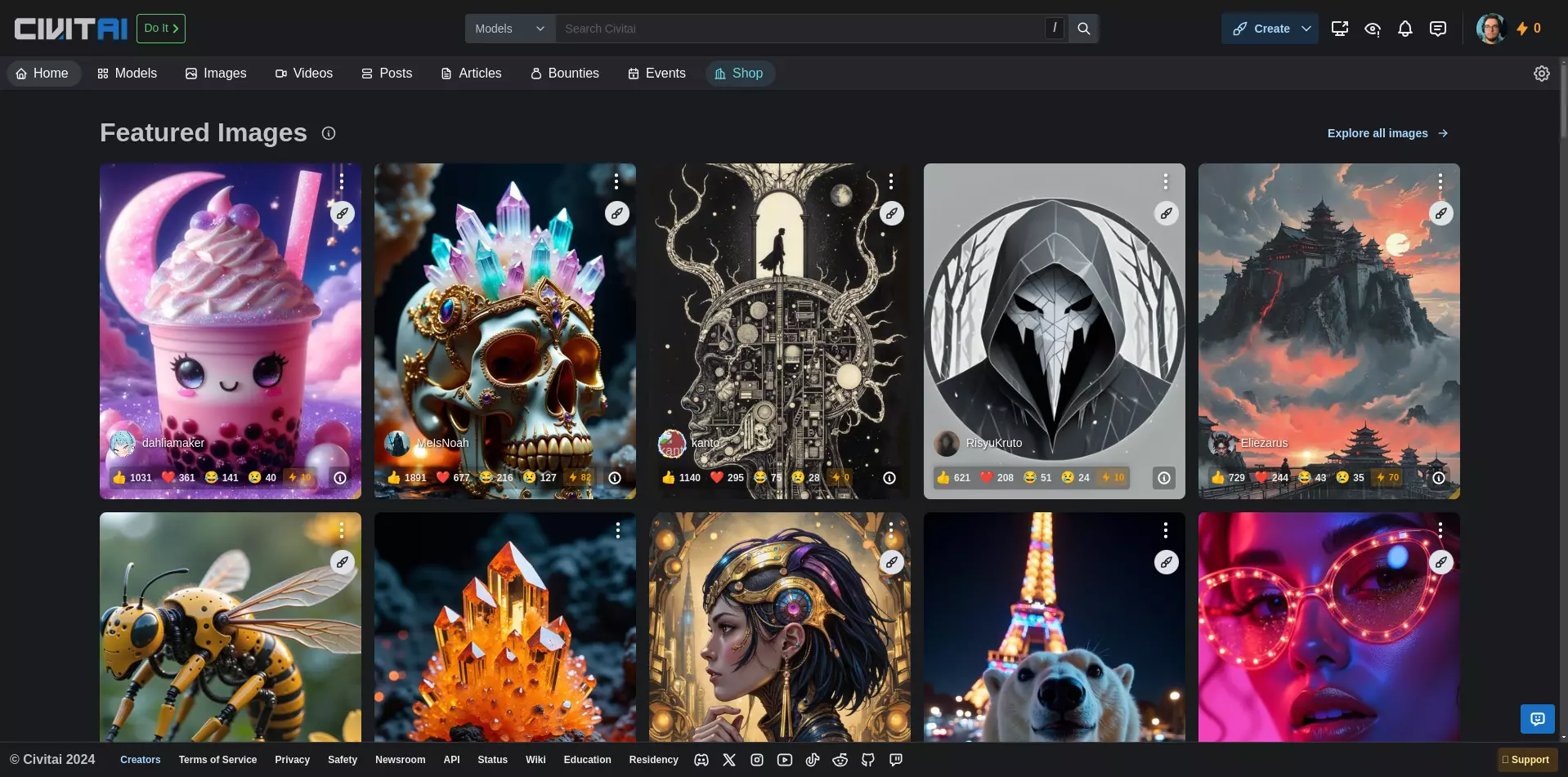Open the feed settings gear icon
The height and width of the screenshot is (777, 1568).
[x=1541, y=74]
